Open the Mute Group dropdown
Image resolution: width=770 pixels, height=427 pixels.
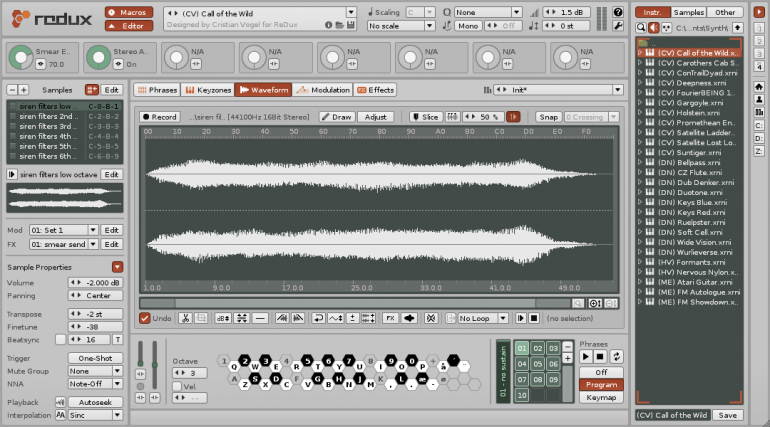(x=94, y=370)
